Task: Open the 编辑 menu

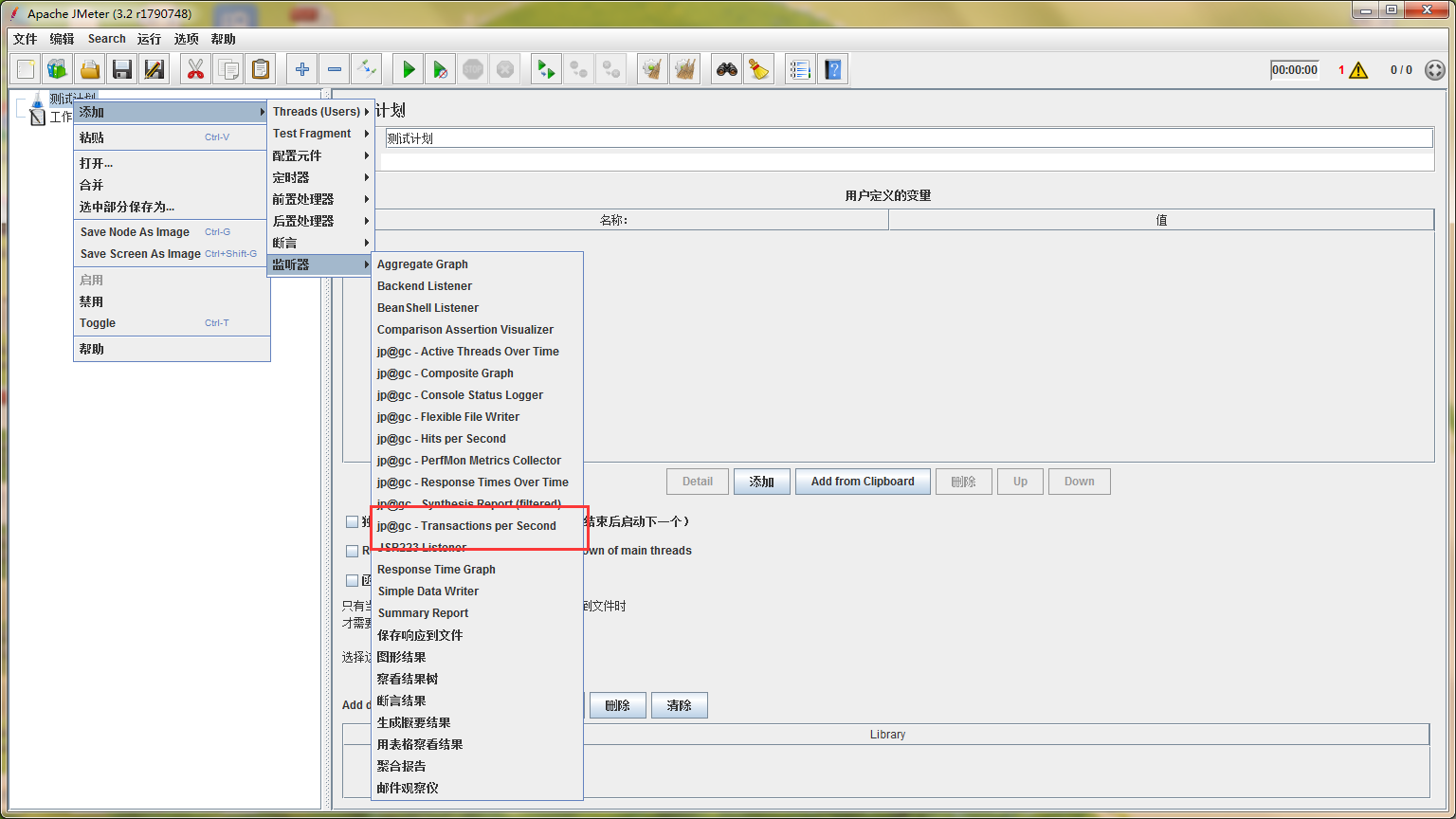Action: 62,39
